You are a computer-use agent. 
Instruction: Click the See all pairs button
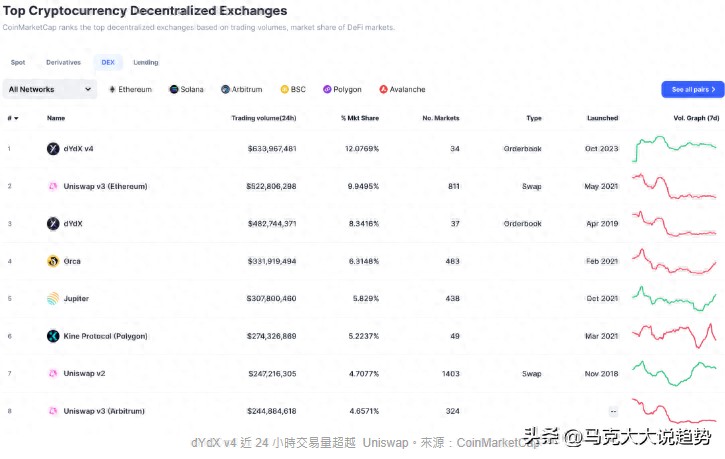click(693, 89)
